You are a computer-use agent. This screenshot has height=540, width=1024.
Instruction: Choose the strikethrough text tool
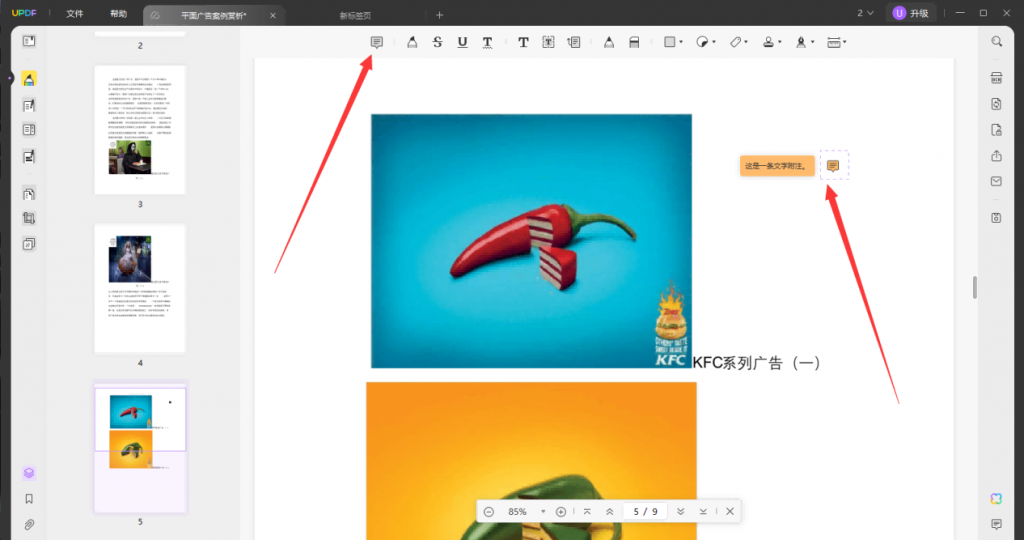click(437, 42)
